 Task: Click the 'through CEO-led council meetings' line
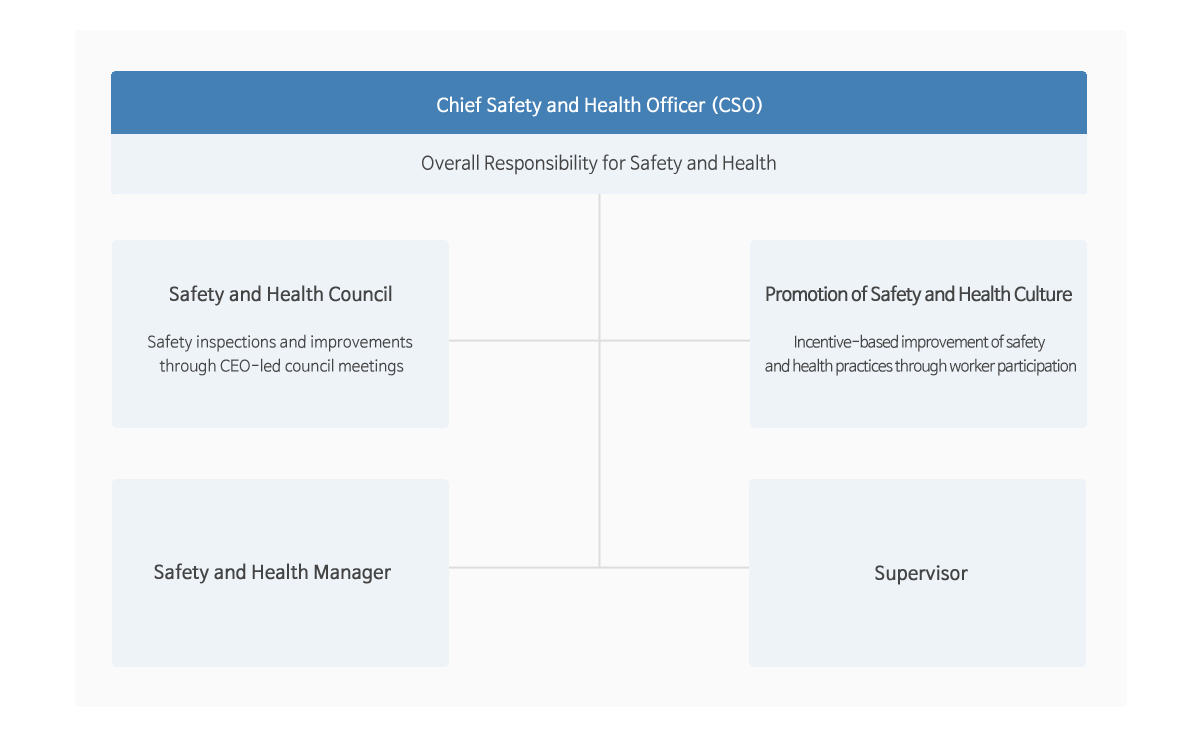[x=281, y=366]
